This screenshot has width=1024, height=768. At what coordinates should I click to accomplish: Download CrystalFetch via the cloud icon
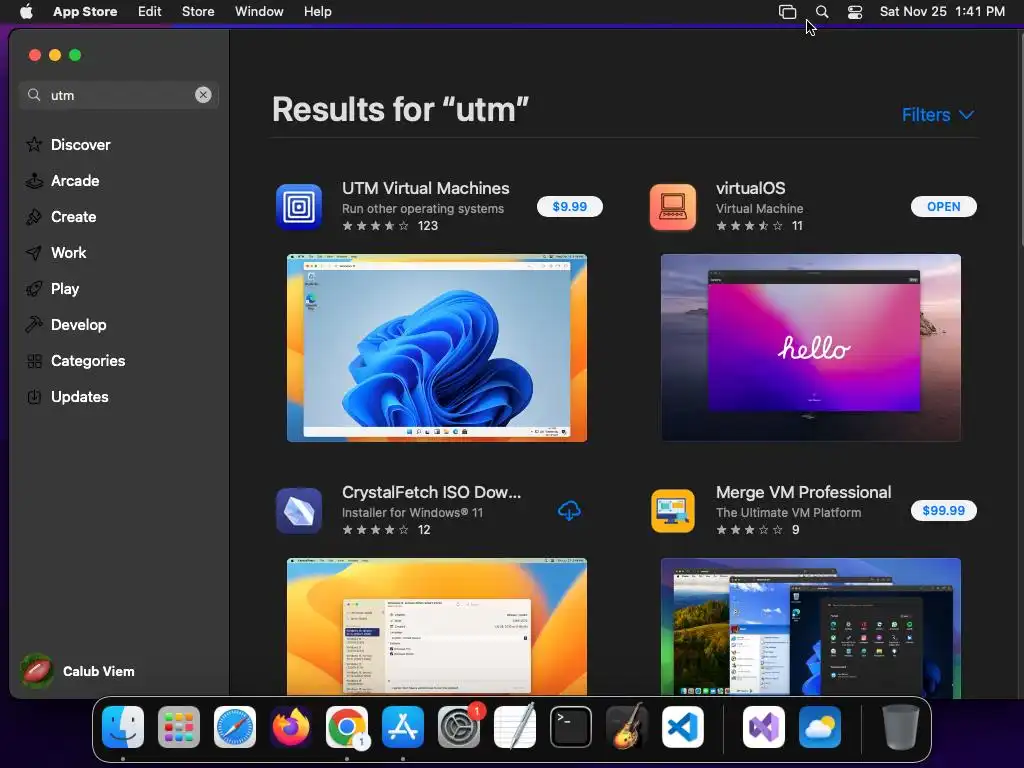569,511
